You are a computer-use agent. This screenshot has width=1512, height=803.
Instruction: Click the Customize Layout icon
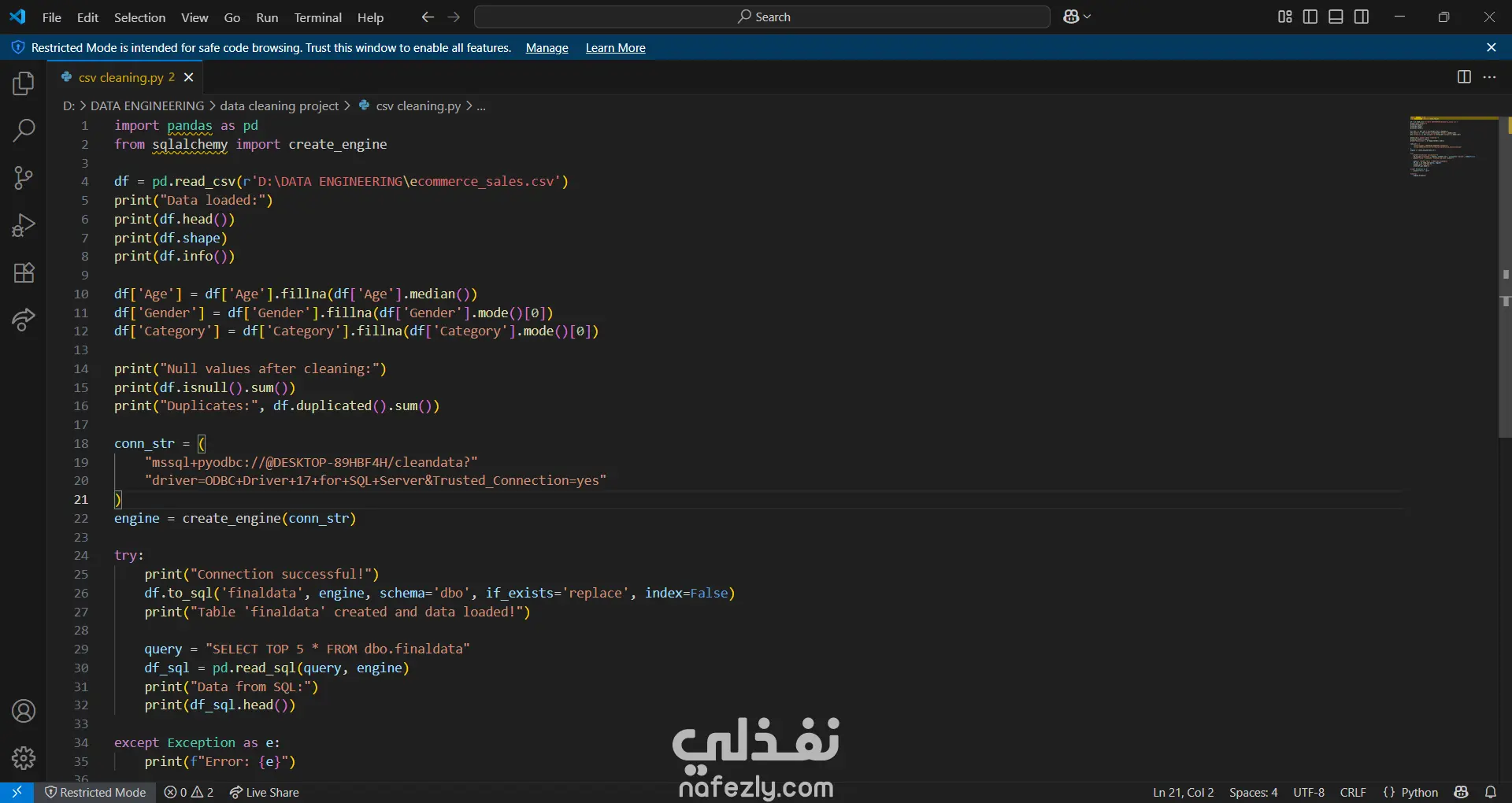coord(1285,17)
